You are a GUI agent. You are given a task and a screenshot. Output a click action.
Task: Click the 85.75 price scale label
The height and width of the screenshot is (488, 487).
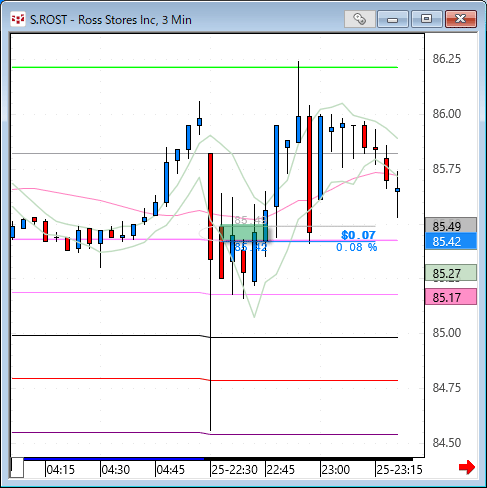click(x=447, y=169)
